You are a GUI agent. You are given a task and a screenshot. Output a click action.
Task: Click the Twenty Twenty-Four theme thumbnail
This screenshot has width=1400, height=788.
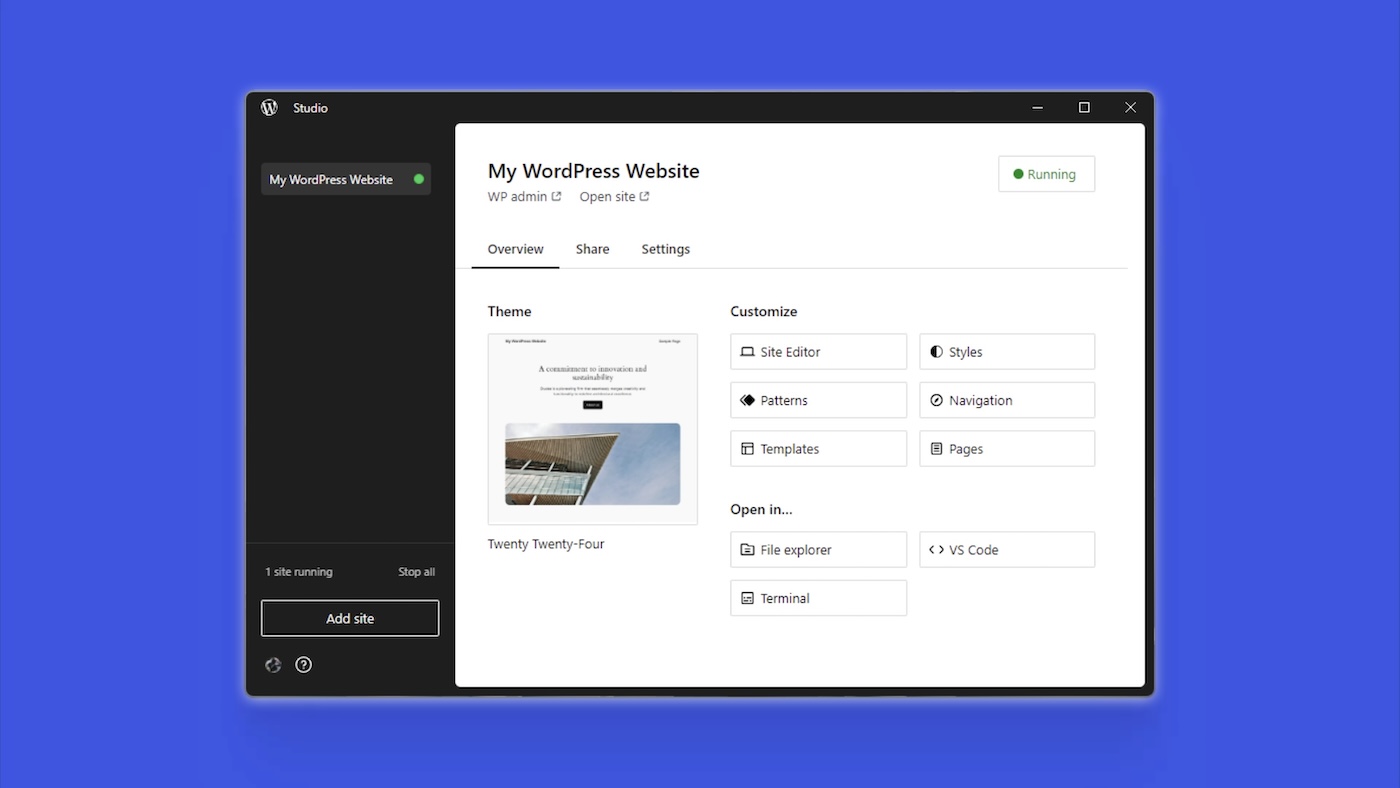click(592, 429)
